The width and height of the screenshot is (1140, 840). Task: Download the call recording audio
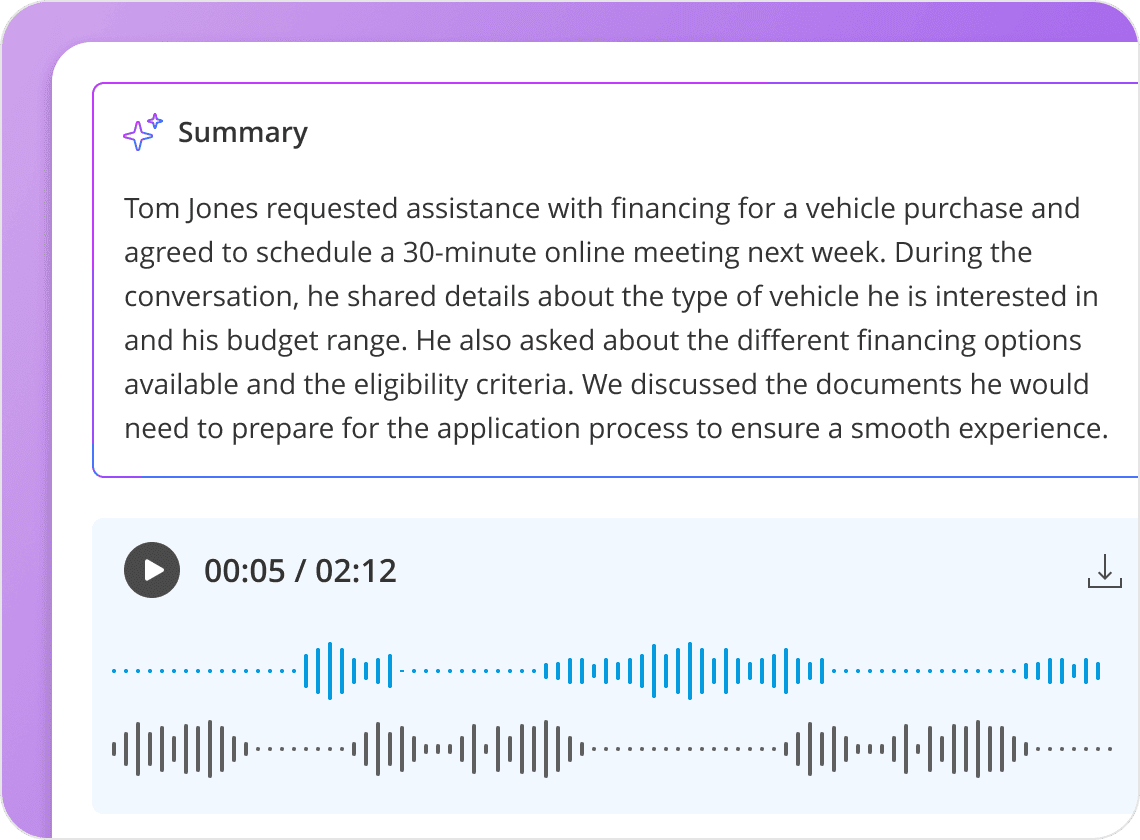(1104, 571)
